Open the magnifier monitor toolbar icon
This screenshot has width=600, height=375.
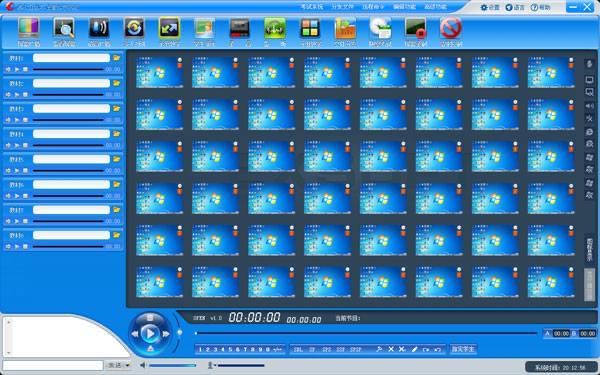click(x=64, y=29)
